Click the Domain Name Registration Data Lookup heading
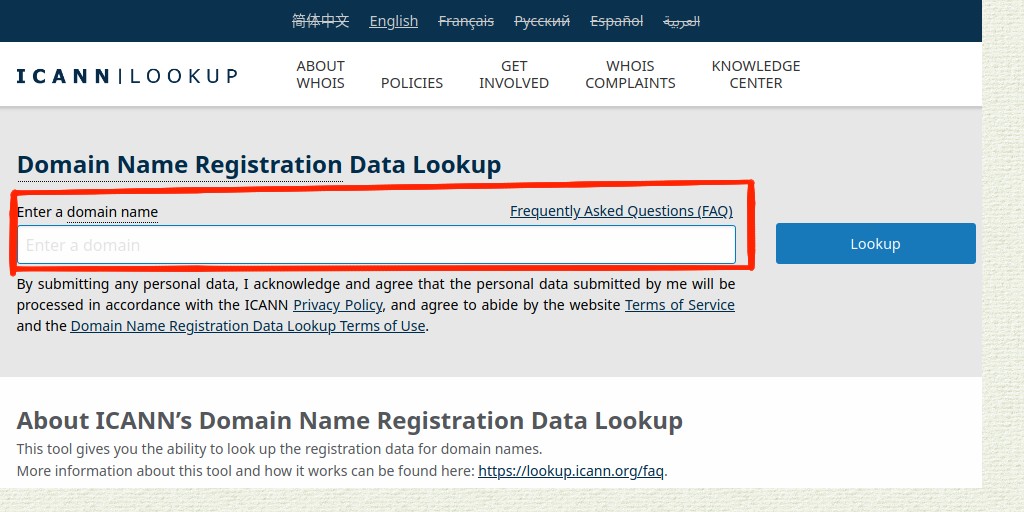Viewport: 1024px width, 512px height. click(259, 165)
